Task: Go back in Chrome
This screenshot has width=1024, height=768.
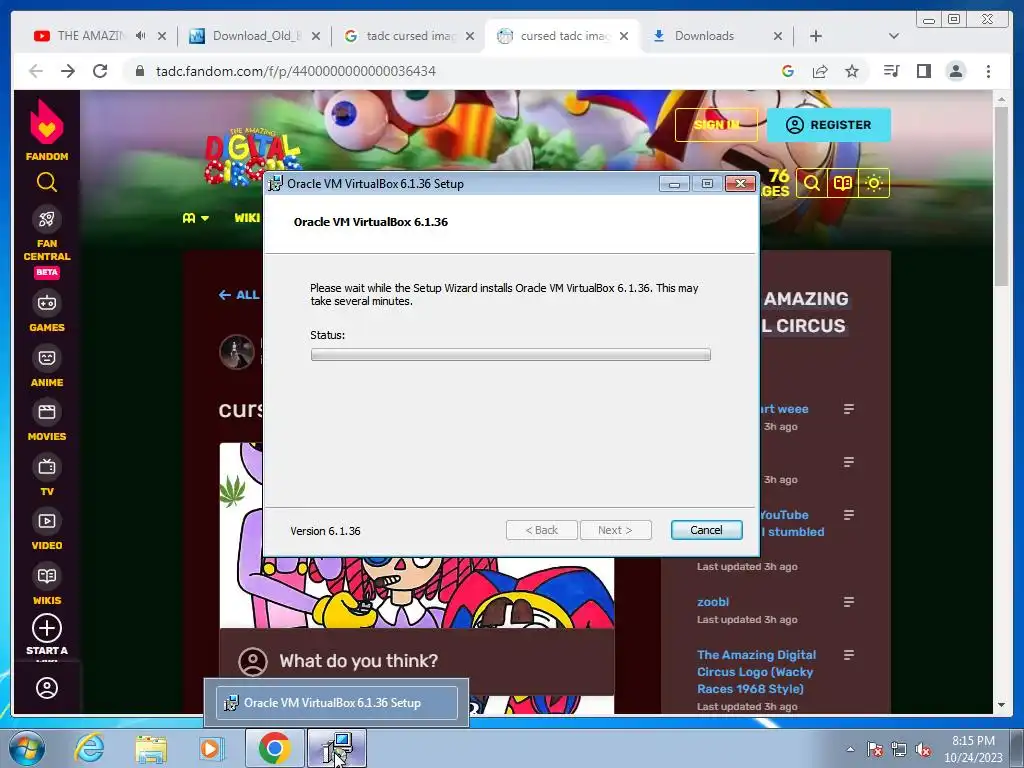Action: coord(36,71)
